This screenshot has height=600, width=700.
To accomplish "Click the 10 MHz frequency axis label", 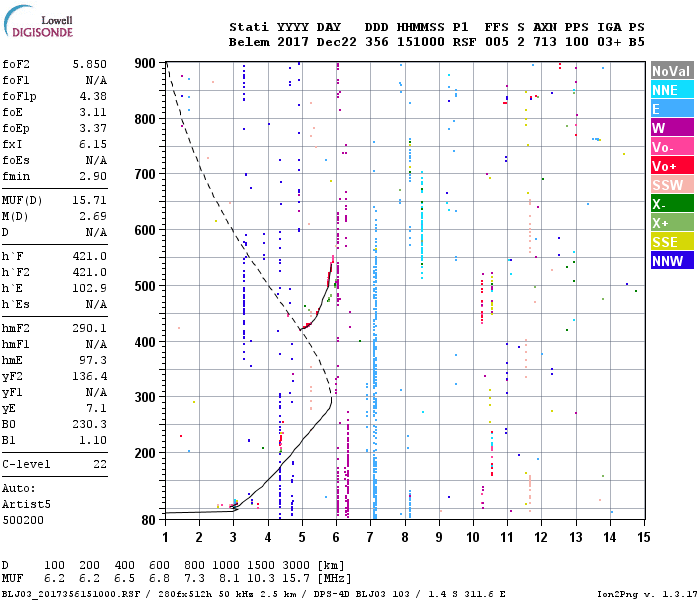I will pos(473,537).
